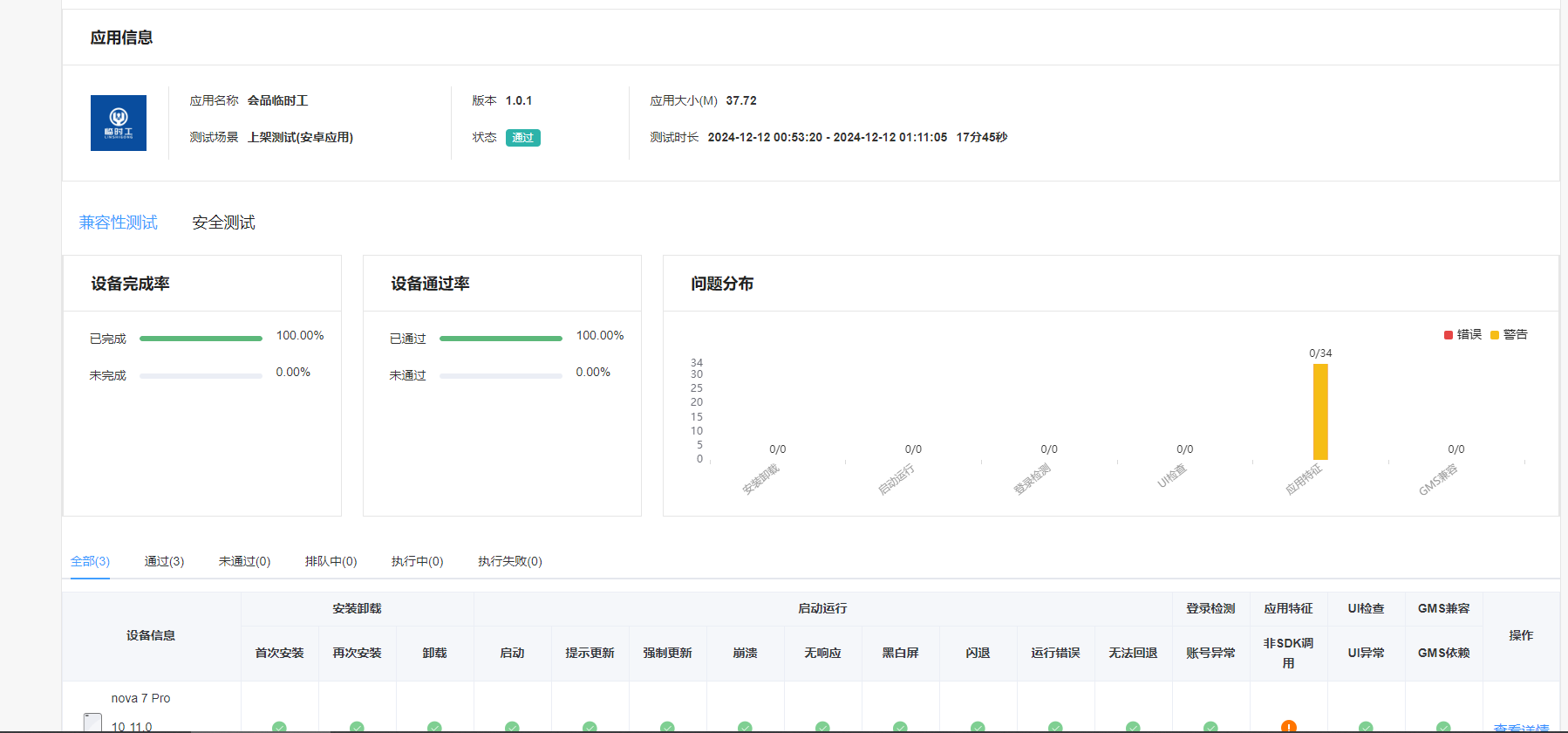This screenshot has height=733, width=1568.
Task: Select the 全部(3) device filter tab
Action: (x=90, y=561)
